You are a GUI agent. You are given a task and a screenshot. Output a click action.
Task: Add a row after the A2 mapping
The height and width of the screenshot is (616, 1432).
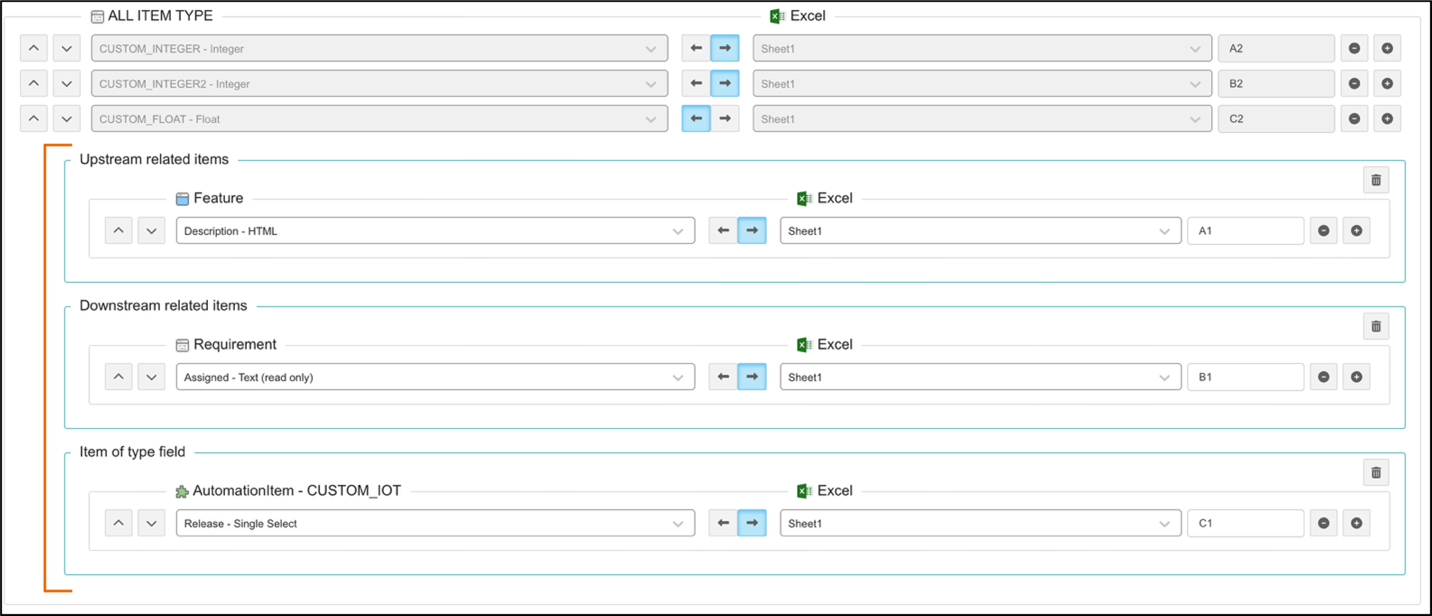tap(1387, 49)
